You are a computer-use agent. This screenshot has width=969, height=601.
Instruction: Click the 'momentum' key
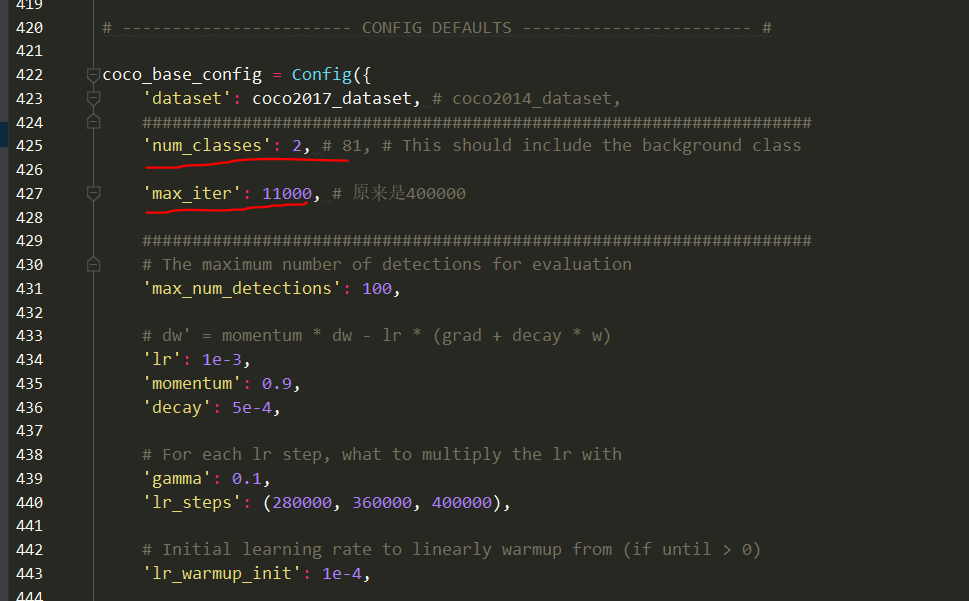click(192, 384)
